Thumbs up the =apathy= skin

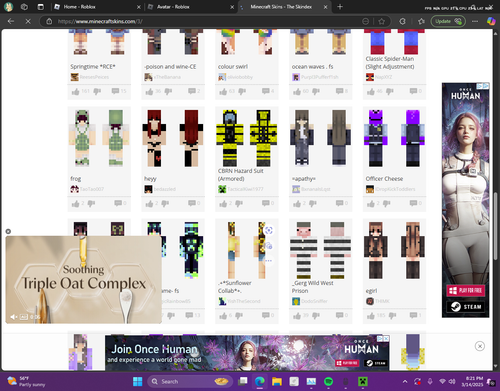click(297, 204)
